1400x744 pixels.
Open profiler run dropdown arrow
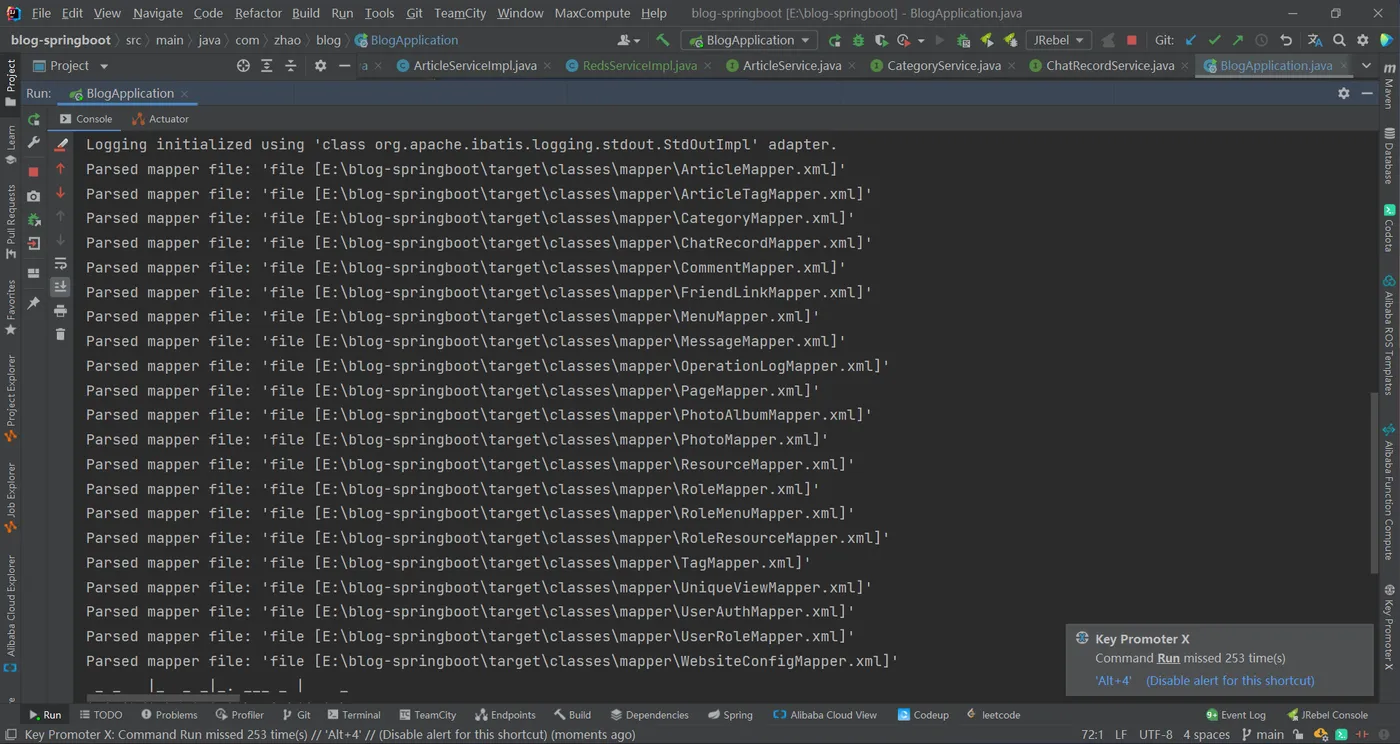921,41
